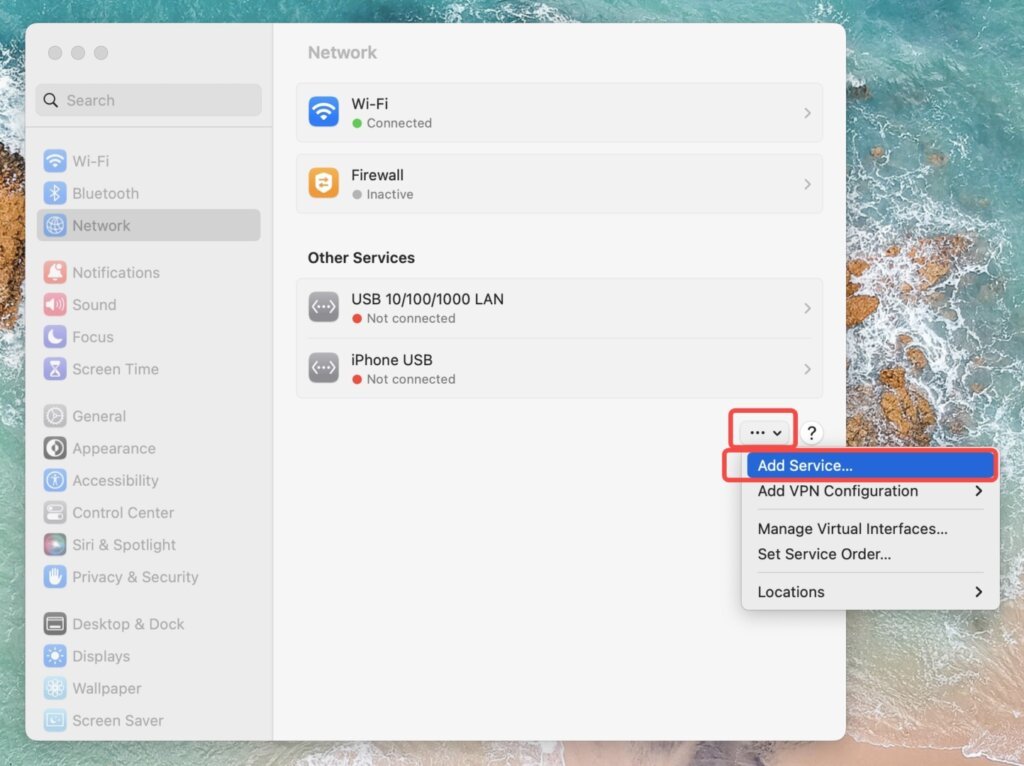The image size is (1024, 766).
Task: Open the three-dots services action menu
Action: pyautogui.click(x=763, y=431)
